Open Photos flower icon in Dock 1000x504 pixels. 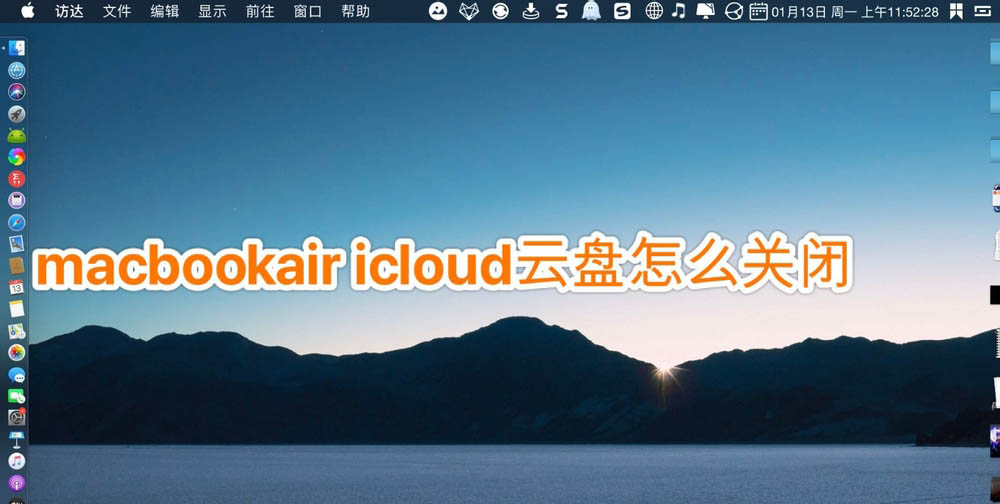tap(17, 352)
